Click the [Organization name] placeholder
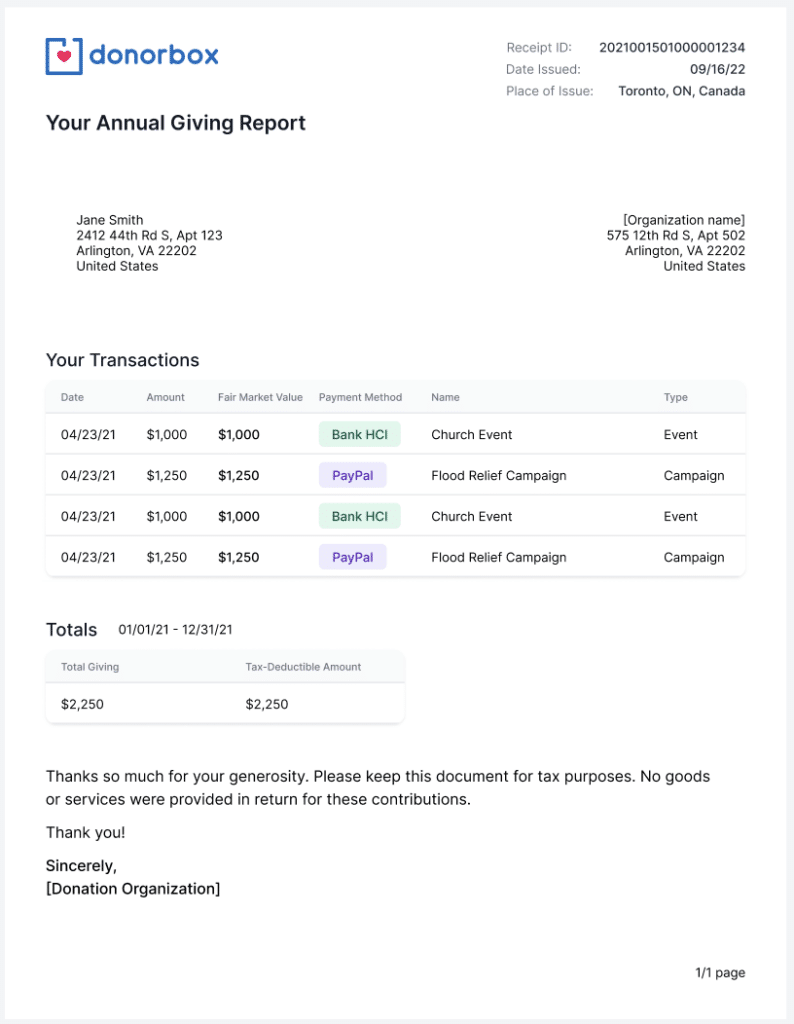Viewport: 794px width, 1024px height. pos(684,220)
